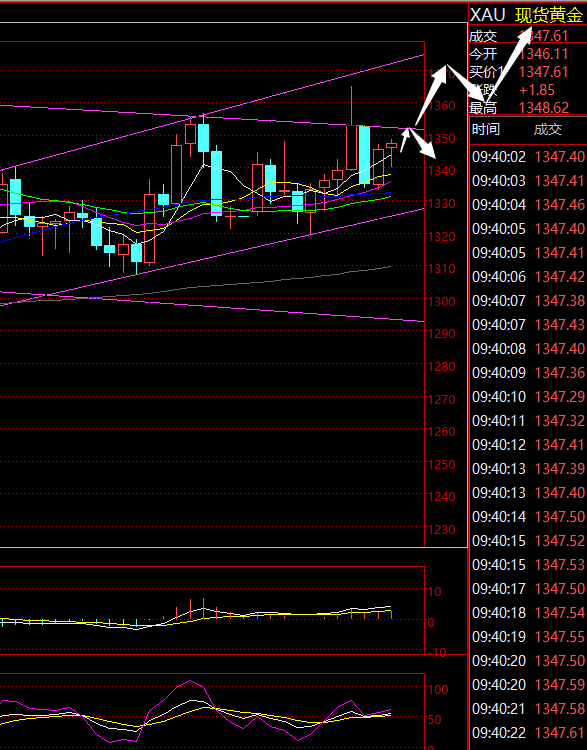Click the 现货黄金 instrument name
This screenshot has width=587, height=750.
click(549, 15)
